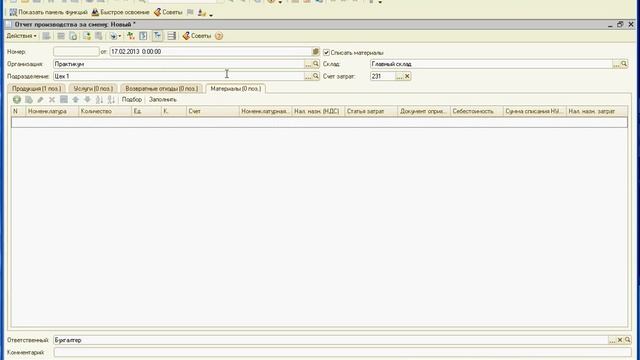Expand the go-to arrow dropdown in document toolbar

(x=115, y=36)
